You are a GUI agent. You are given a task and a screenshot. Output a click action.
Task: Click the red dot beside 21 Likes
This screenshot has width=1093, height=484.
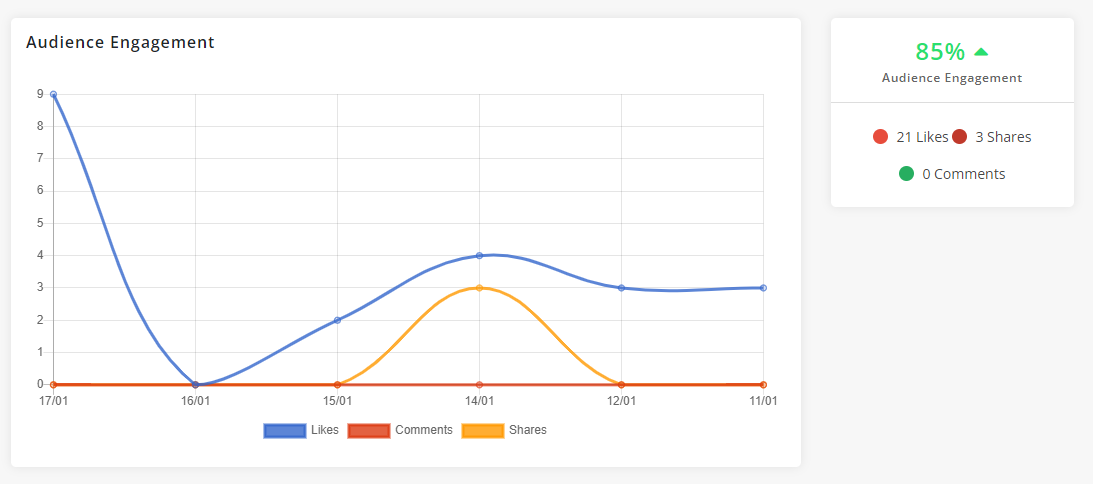point(880,137)
